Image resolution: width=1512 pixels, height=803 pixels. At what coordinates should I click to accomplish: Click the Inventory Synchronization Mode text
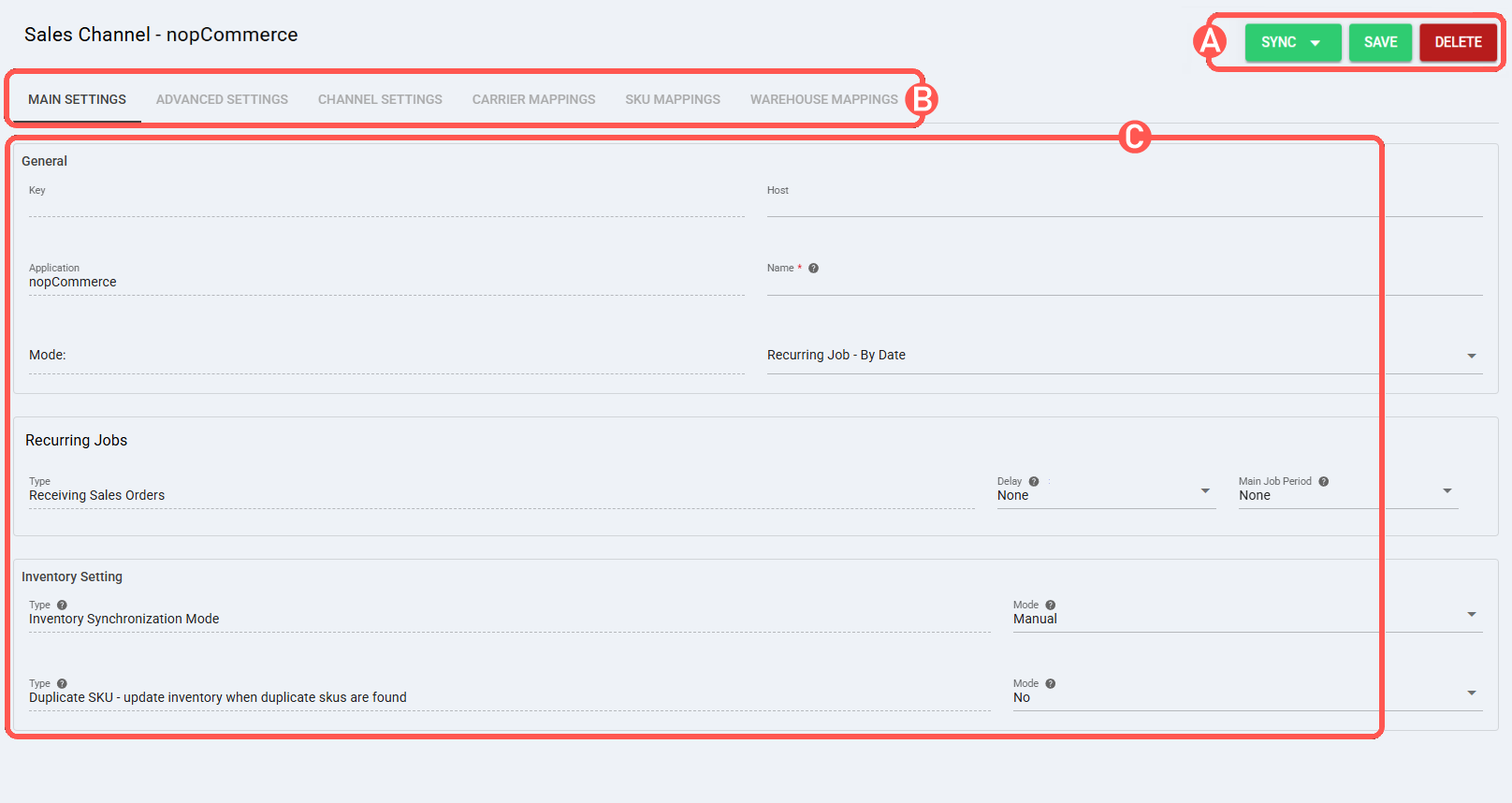(124, 620)
